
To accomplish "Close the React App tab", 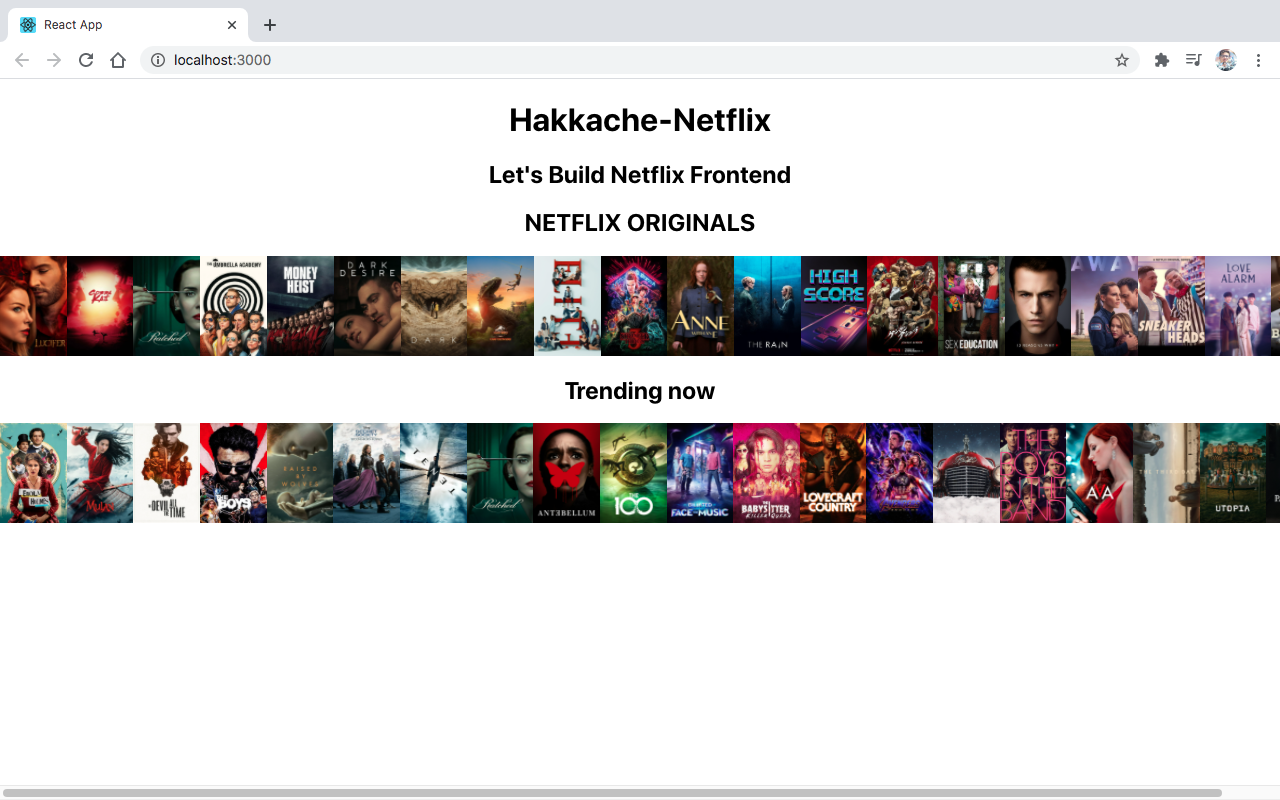I will point(232,25).
